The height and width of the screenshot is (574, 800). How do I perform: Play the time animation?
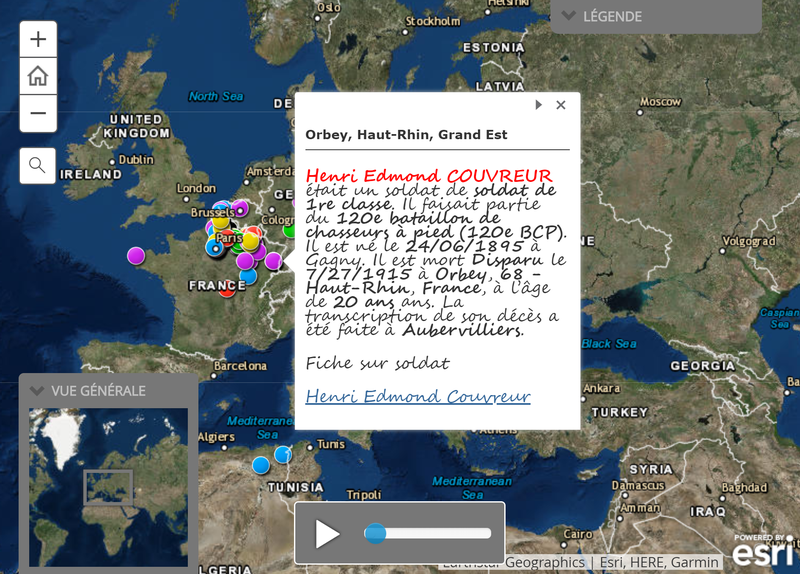coord(327,534)
